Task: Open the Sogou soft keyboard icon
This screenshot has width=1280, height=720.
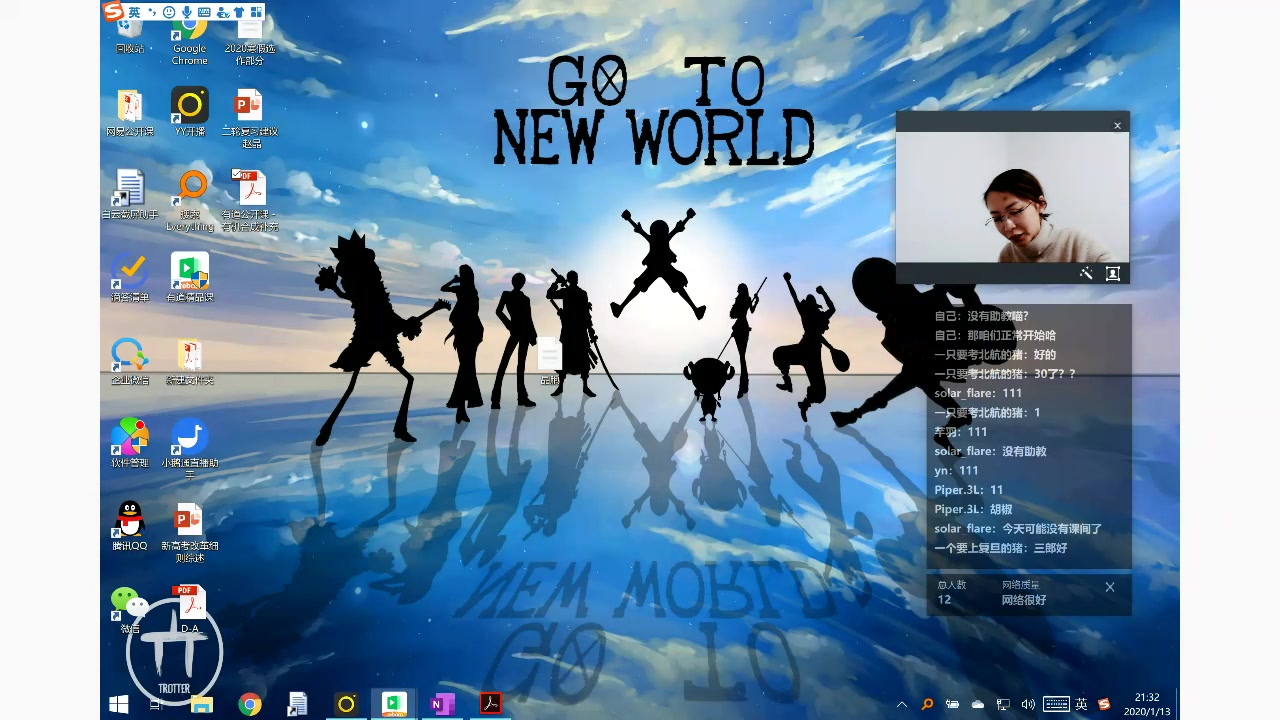Action: point(204,12)
